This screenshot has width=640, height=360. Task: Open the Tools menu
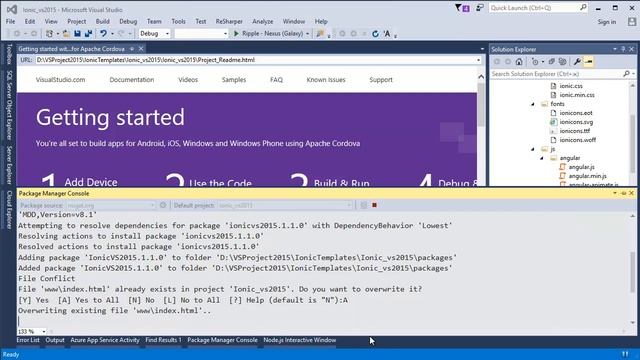(178, 21)
